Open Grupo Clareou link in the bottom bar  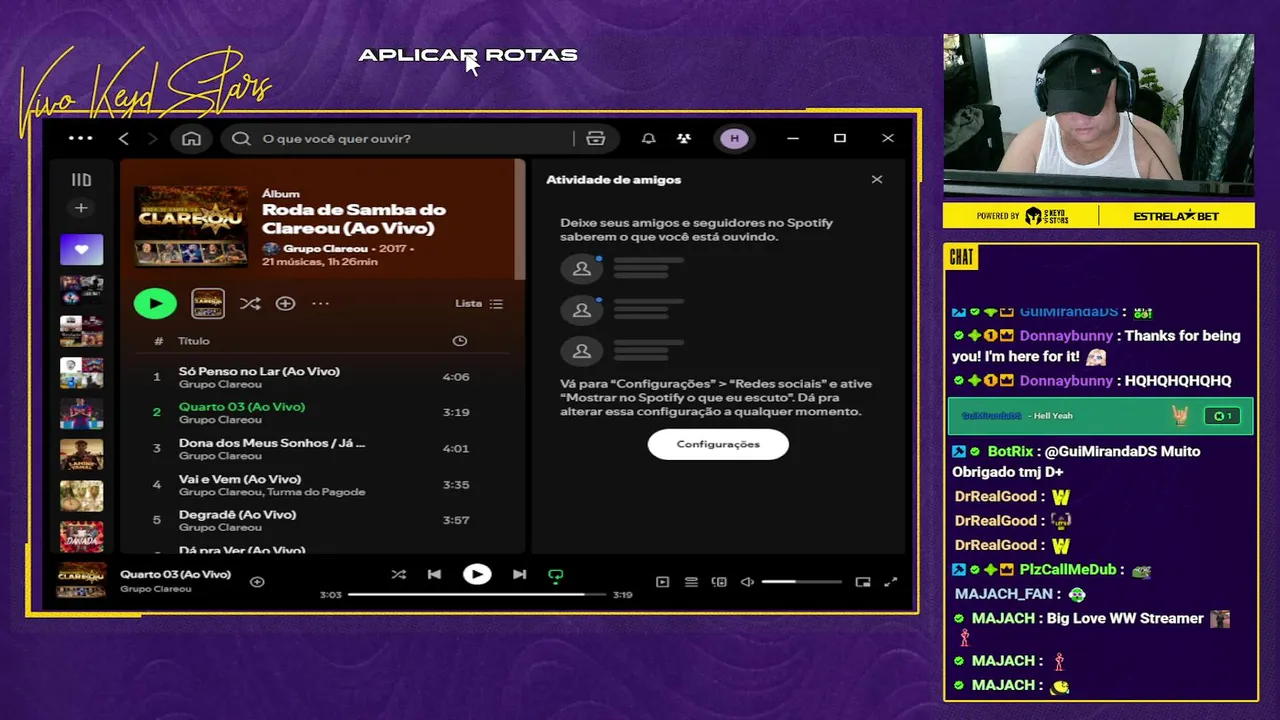(156, 589)
